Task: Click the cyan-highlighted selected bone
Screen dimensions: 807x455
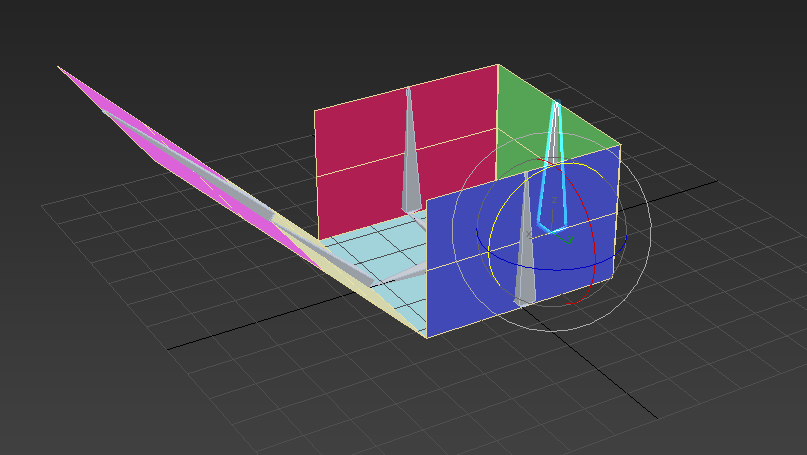Action: (x=553, y=166)
